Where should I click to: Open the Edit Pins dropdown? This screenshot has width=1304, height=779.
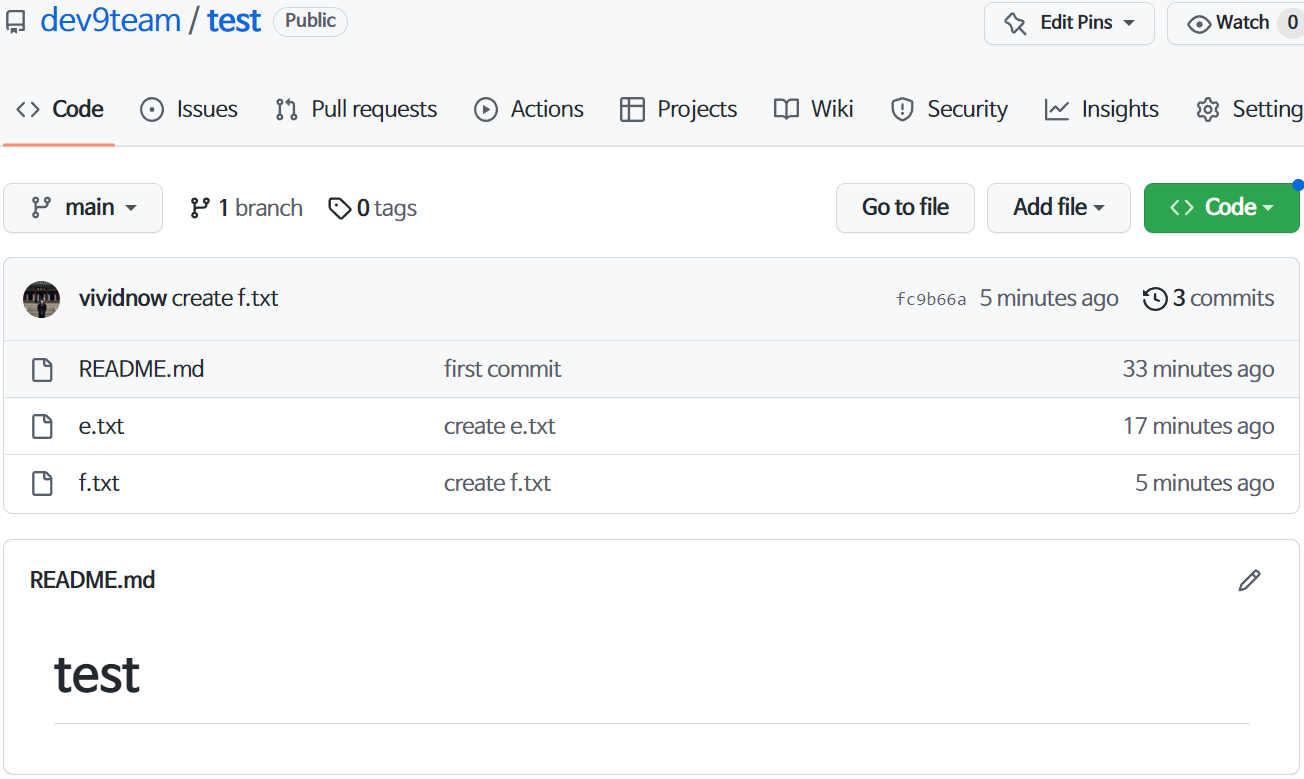1069,23
